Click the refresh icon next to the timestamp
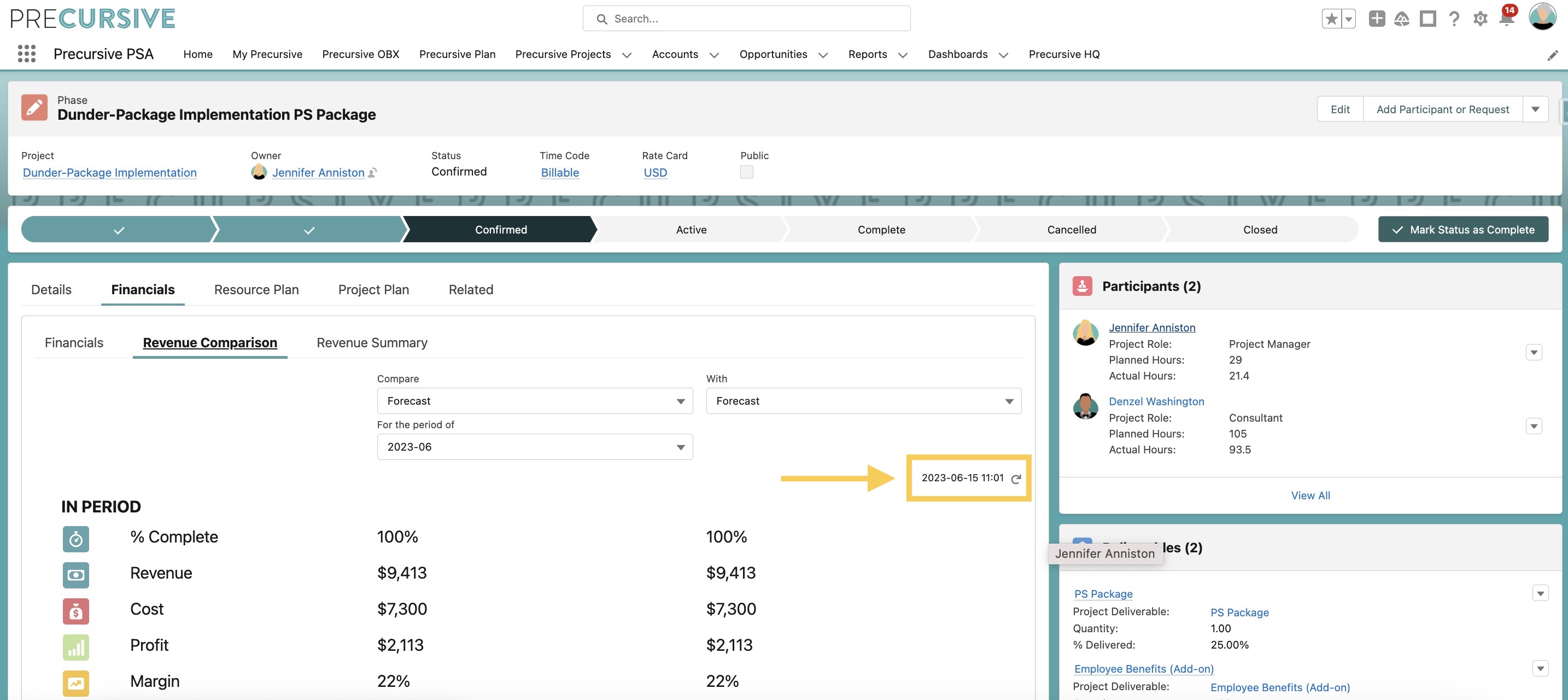The image size is (1568, 700). tap(1015, 479)
